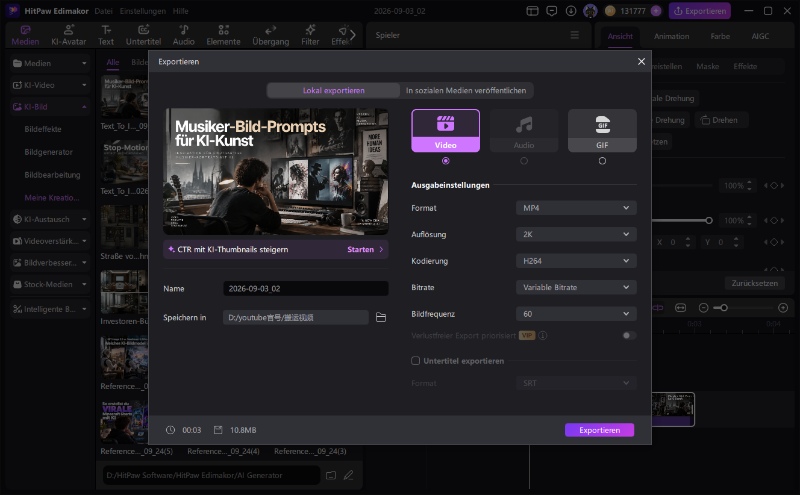800x495 pixels.
Task: Click the download icon in title bar
Action: click(x=571, y=11)
